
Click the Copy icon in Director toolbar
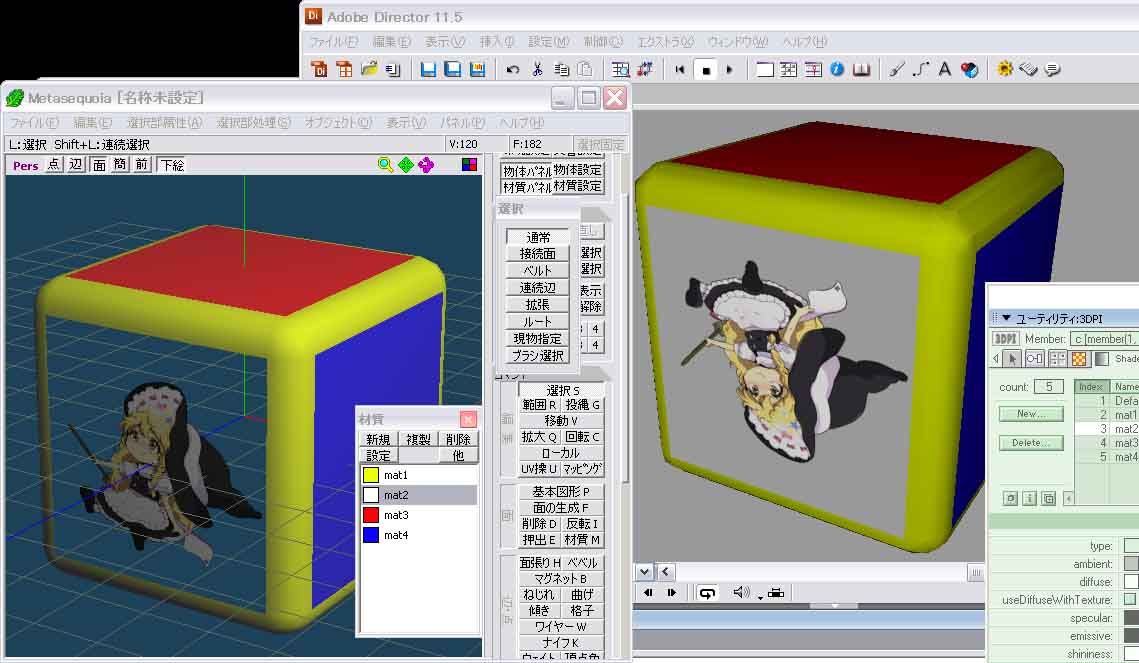pyautogui.click(x=562, y=70)
